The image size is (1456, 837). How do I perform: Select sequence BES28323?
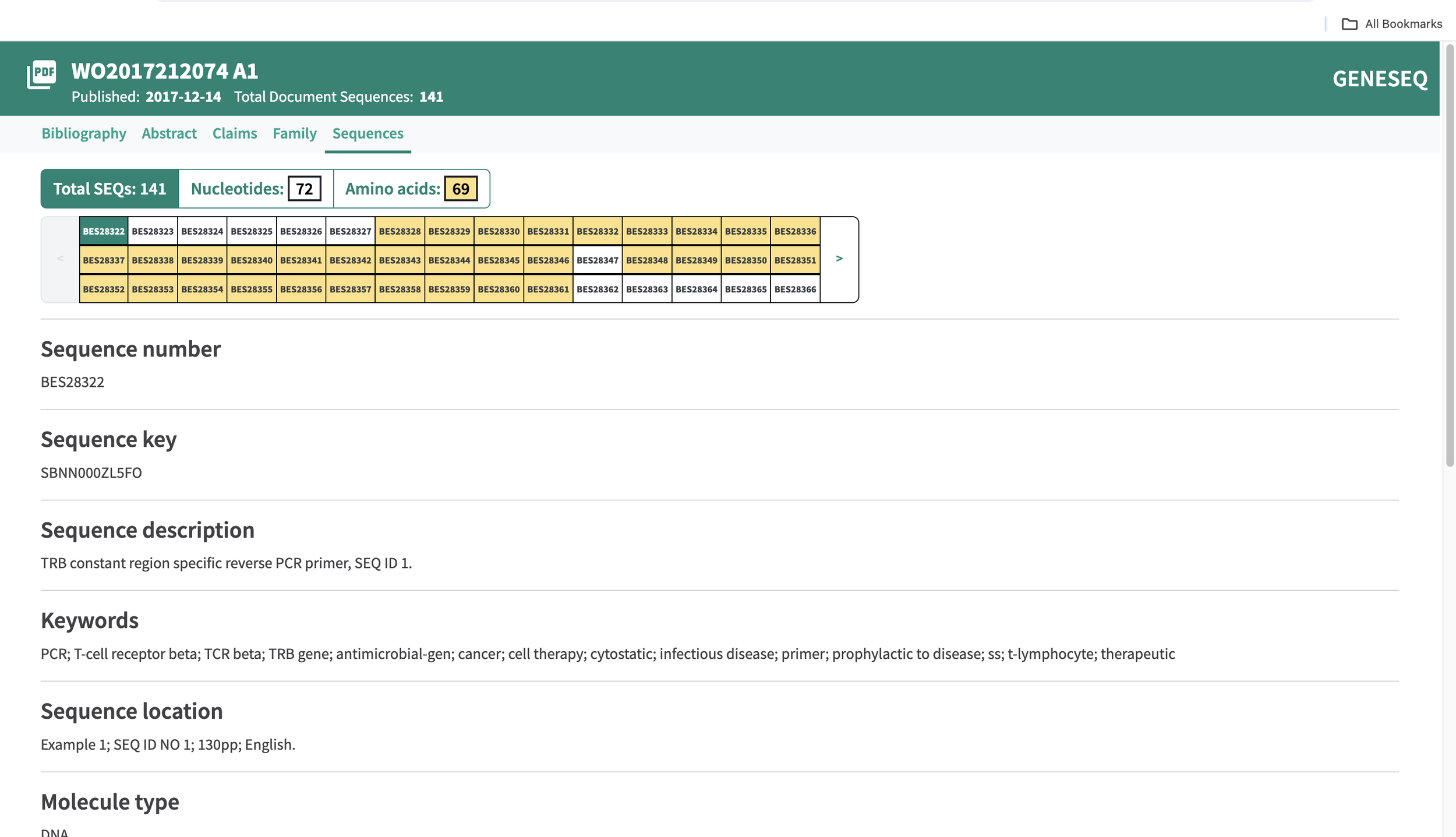click(x=153, y=231)
